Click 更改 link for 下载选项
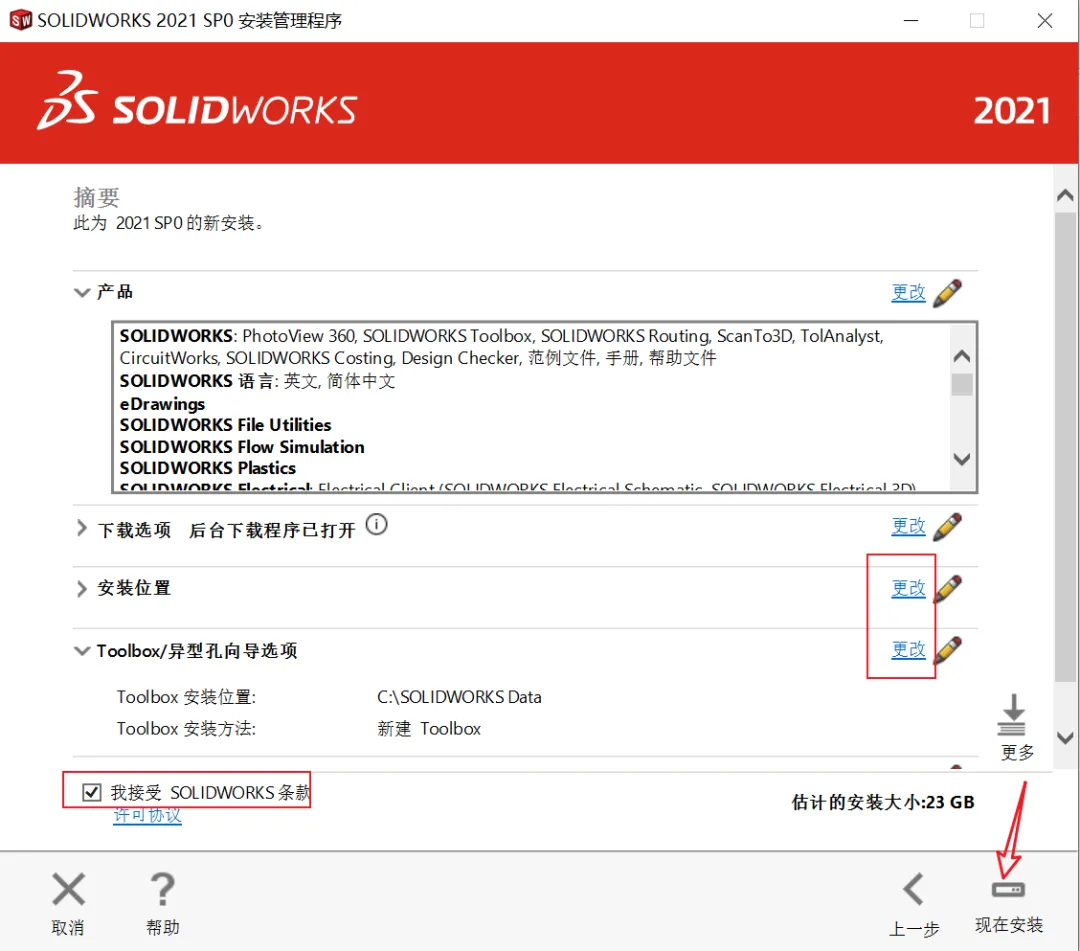 click(908, 526)
